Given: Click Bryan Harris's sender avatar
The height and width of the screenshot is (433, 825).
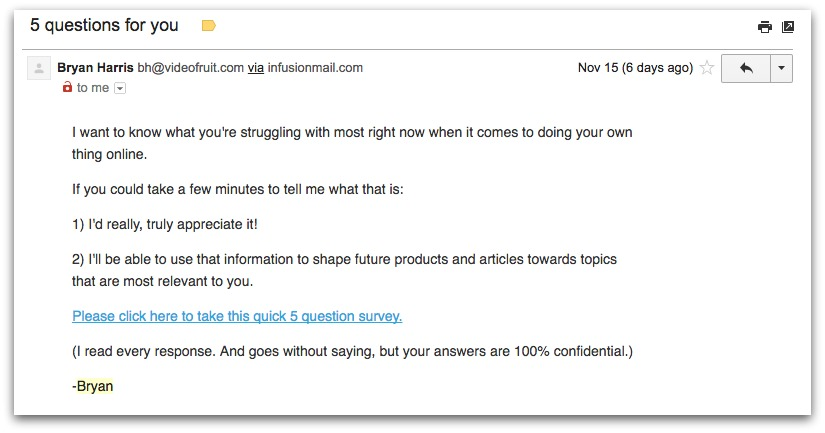Looking at the screenshot, I should point(39,68).
